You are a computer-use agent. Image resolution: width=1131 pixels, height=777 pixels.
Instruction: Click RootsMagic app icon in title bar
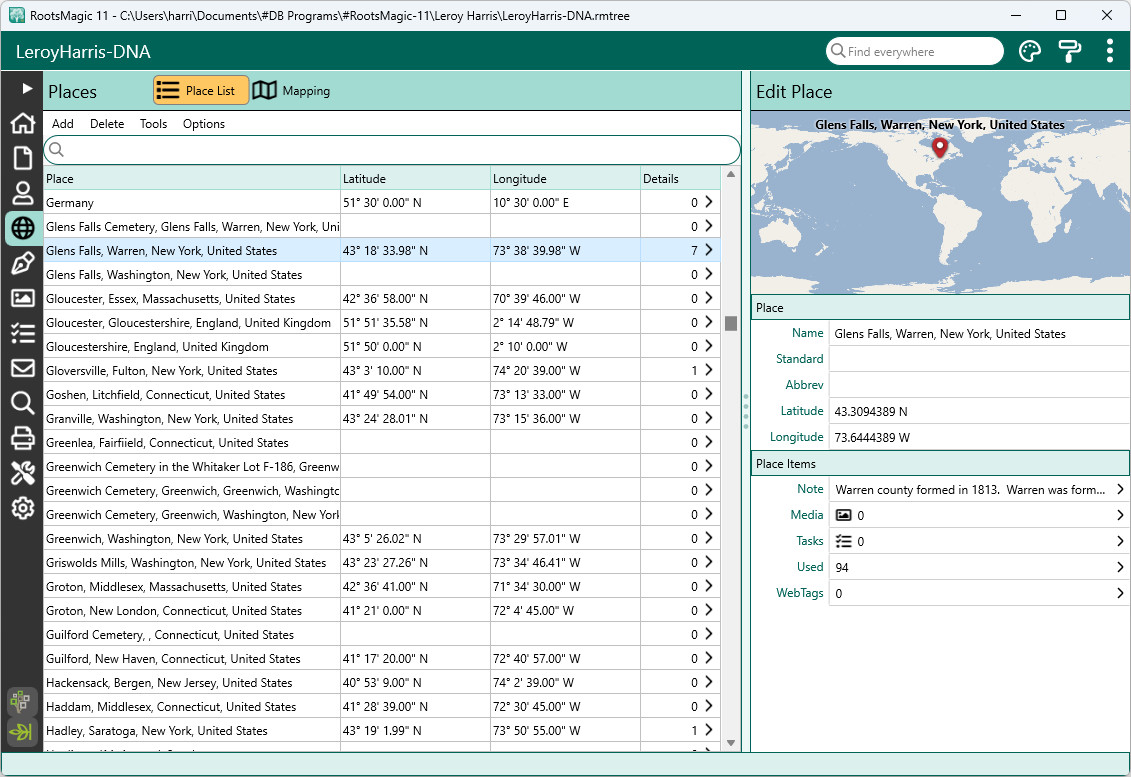click(x=16, y=15)
